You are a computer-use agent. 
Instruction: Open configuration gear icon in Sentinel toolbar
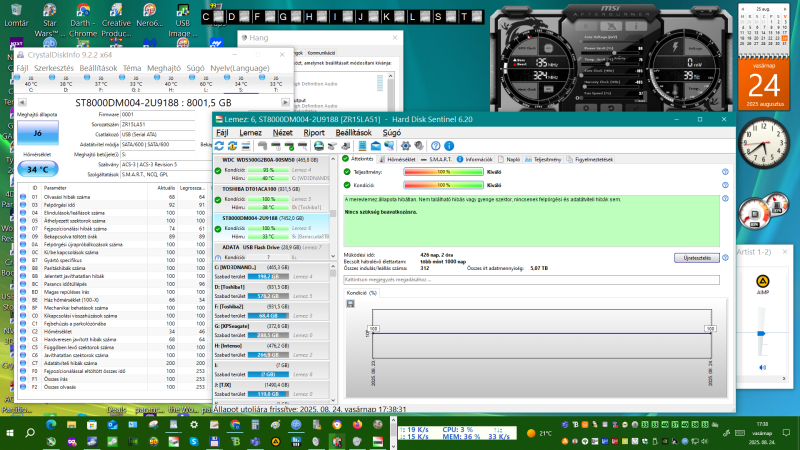point(406,146)
